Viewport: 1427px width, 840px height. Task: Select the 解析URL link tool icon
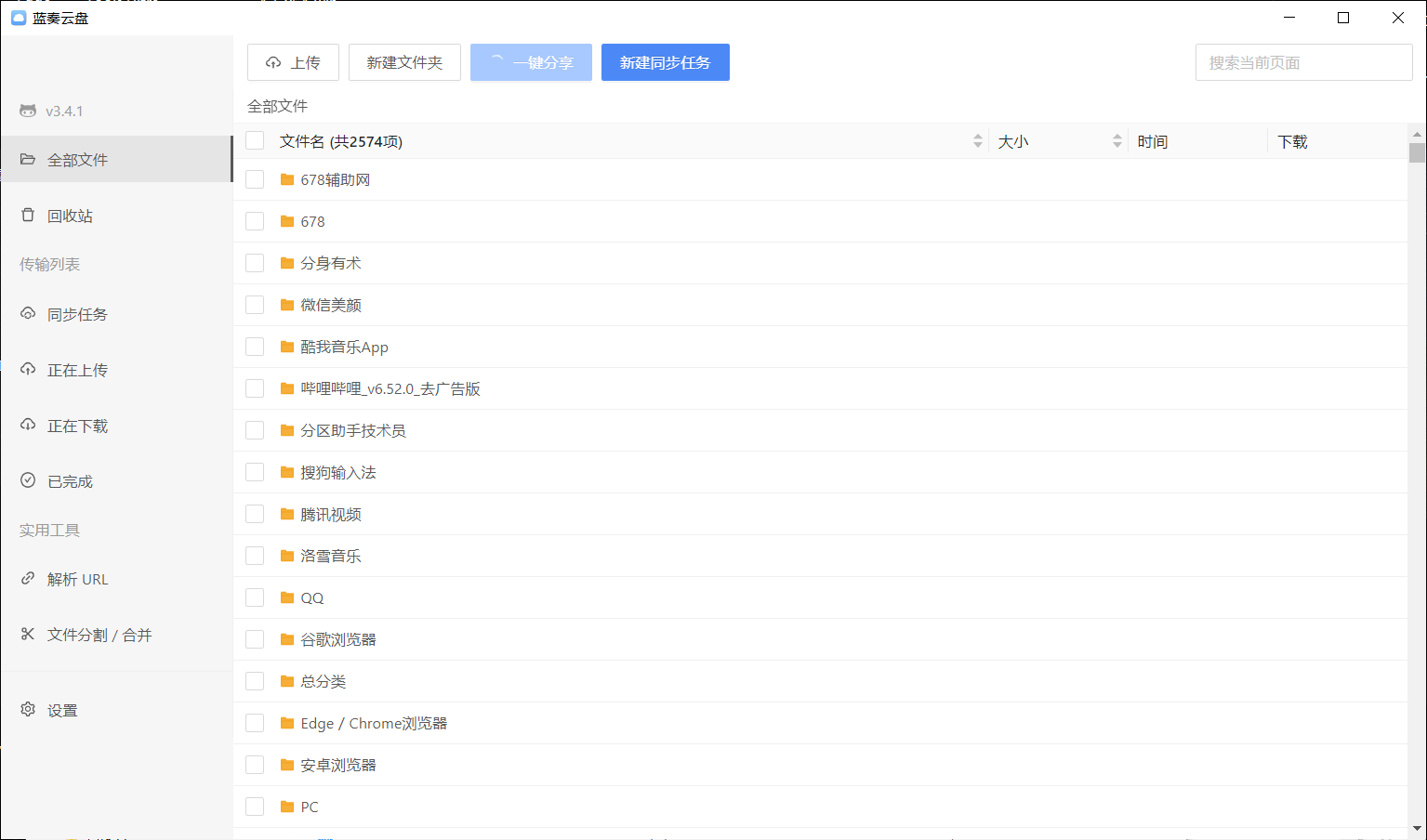pyautogui.click(x=28, y=578)
